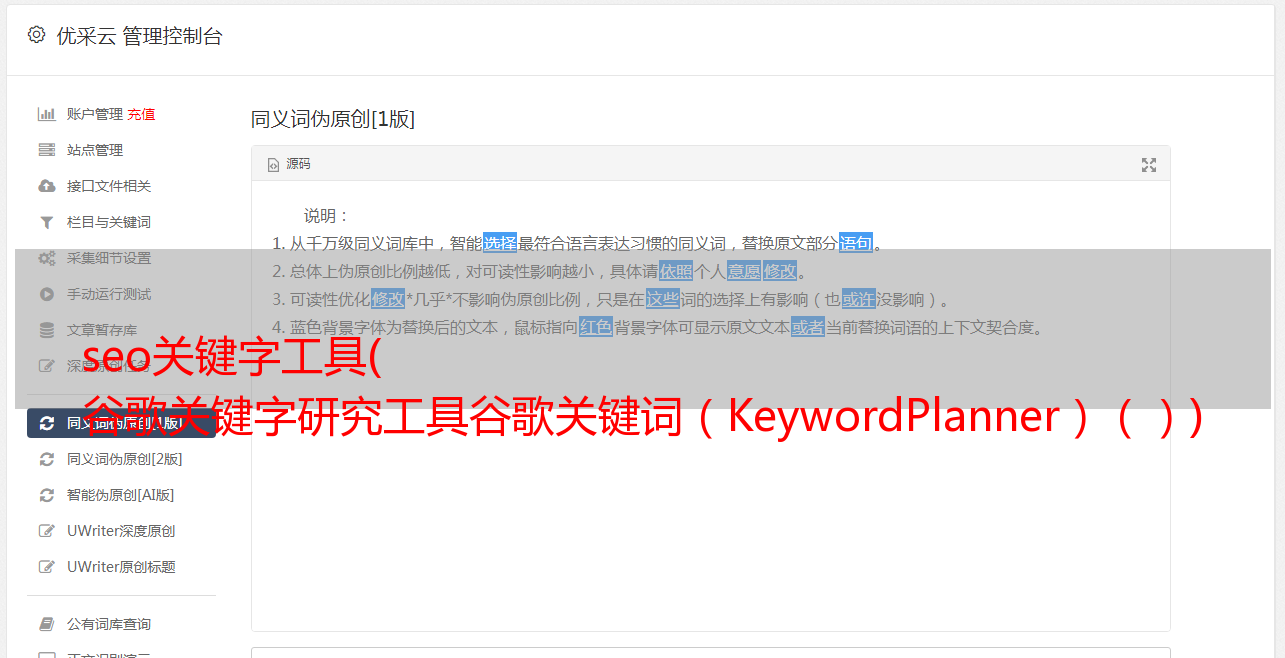This screenshot has width=1285, height=658.
Task: Click inside the editor content area
Action: [x=710, y=405]
